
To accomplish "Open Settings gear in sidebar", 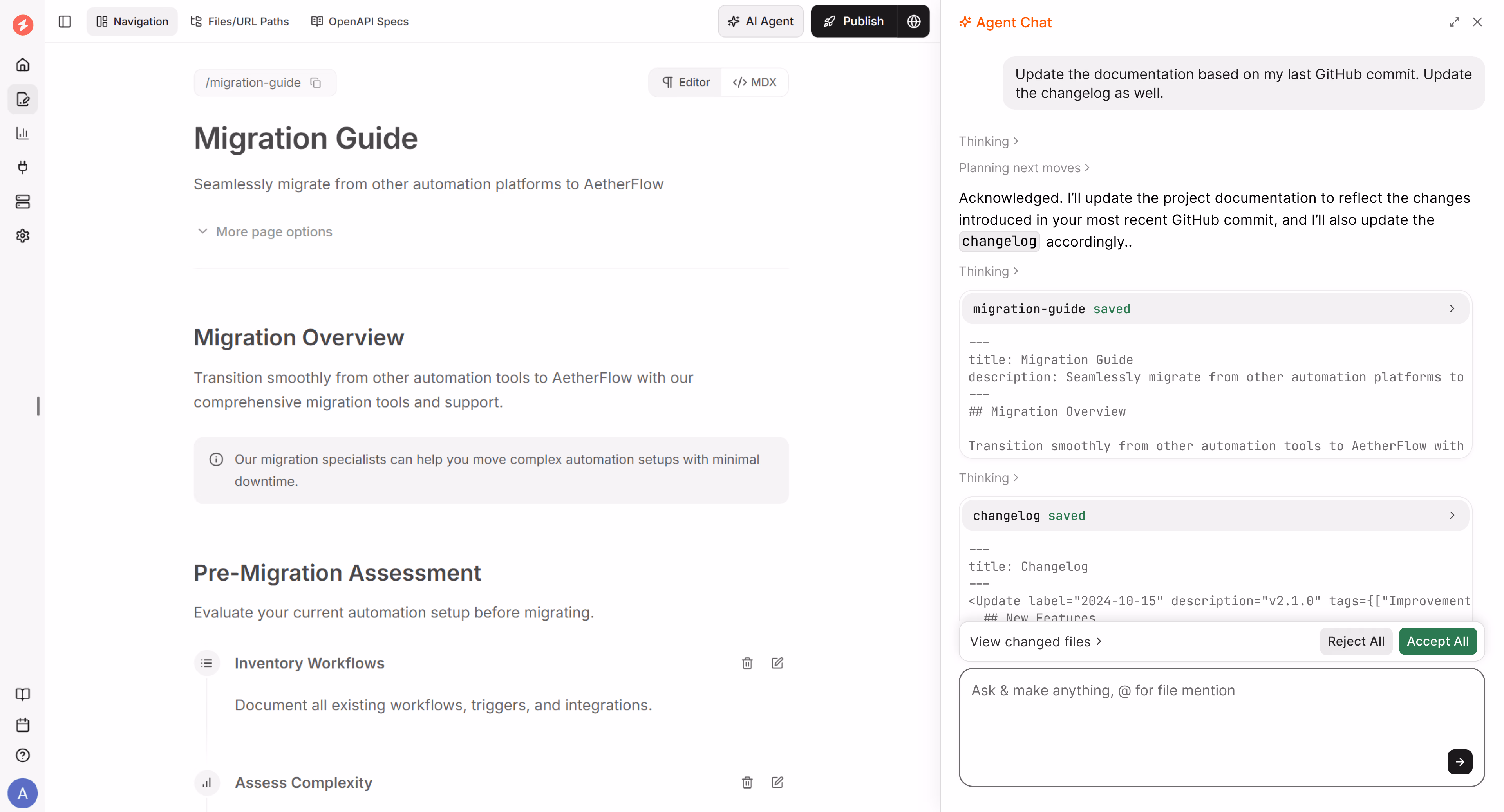I will (x=23, y=236).
